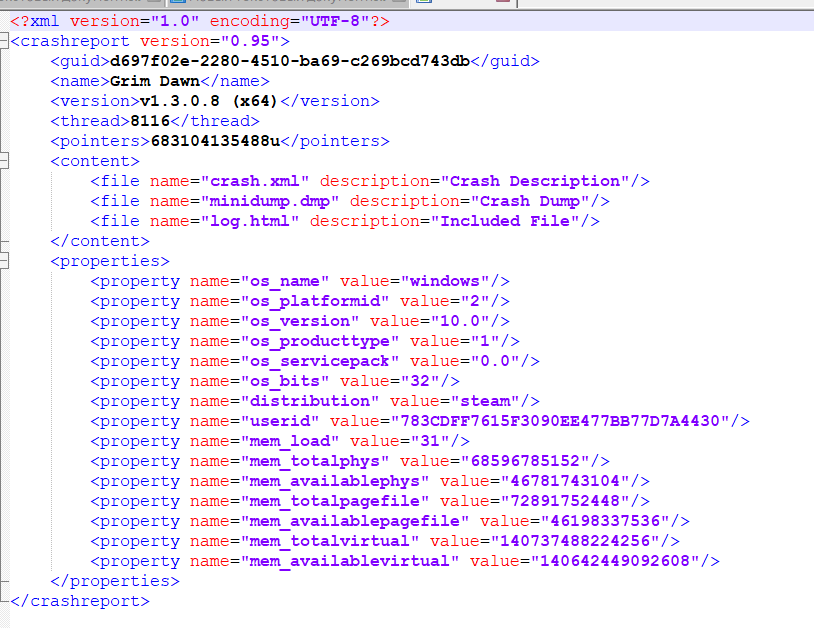Click the value 68596785152
Screen dimensions: 814x628
tap(525, 461)
